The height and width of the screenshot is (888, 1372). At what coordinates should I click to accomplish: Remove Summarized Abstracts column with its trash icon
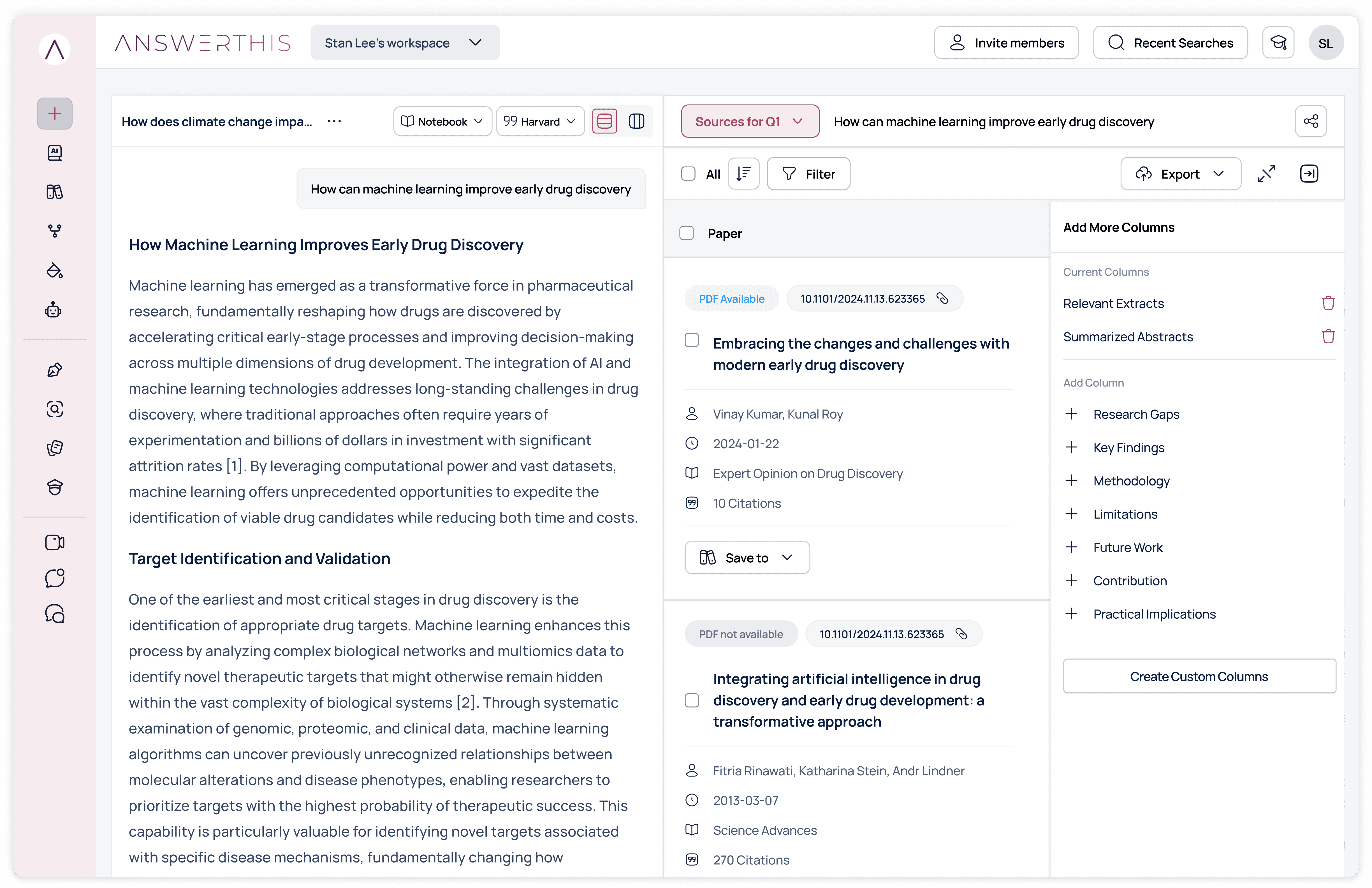(1328, 337)
